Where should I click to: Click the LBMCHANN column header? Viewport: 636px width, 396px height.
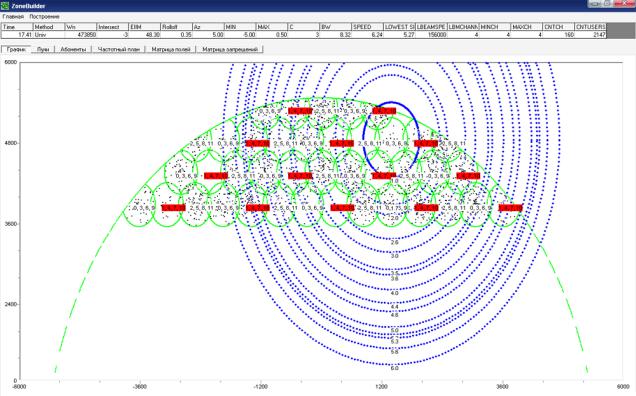[463, 27]
